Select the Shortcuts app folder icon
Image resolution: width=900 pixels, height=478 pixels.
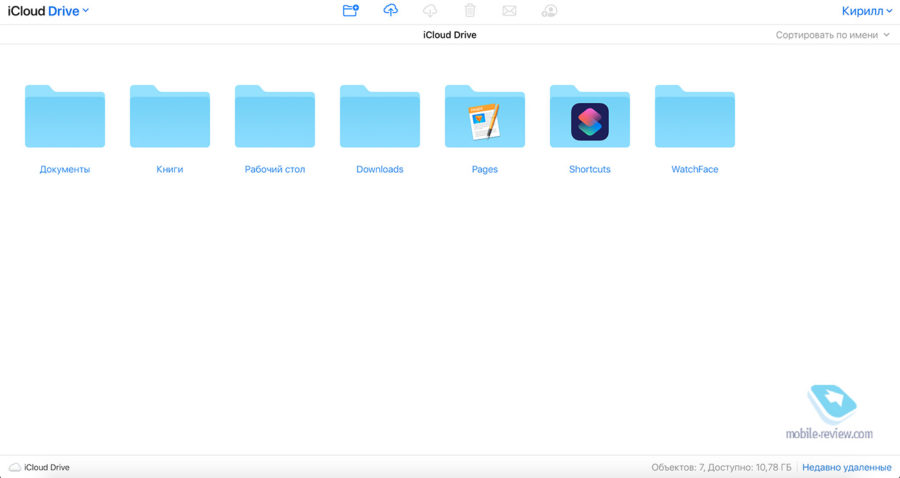click(590, 116)
